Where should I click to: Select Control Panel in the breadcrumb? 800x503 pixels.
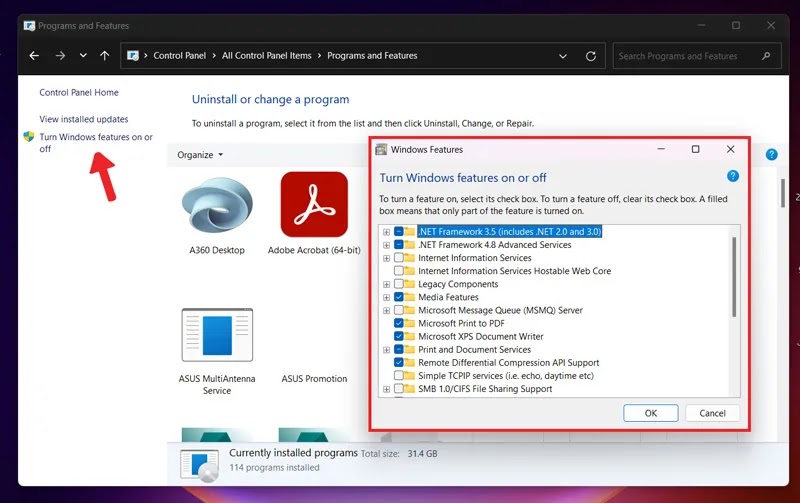coord(180,56)
